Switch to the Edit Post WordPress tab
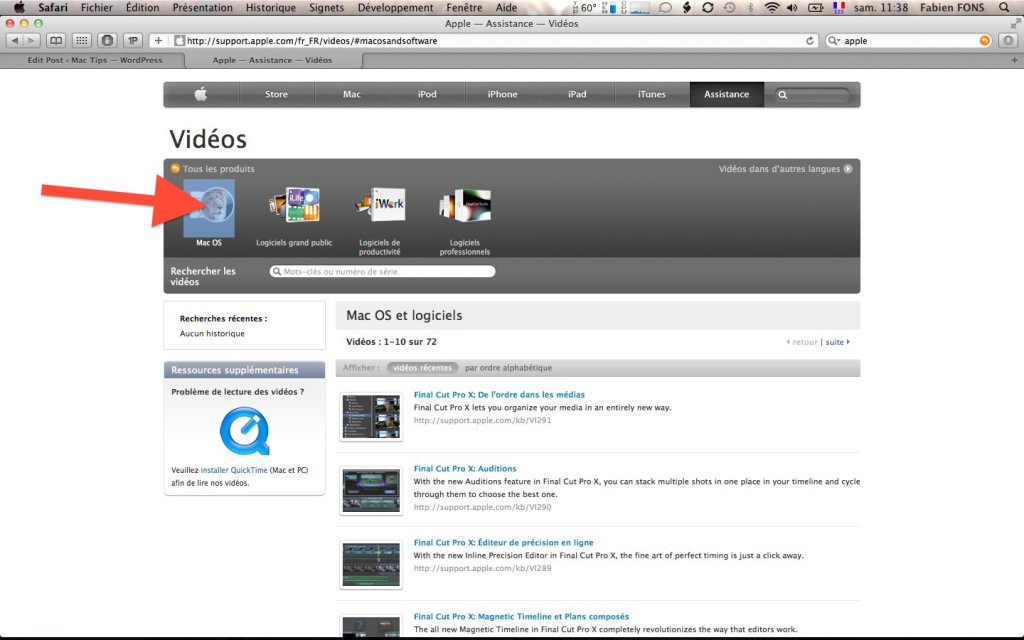This screenshot has height=640, width=1024. (93, 60)
